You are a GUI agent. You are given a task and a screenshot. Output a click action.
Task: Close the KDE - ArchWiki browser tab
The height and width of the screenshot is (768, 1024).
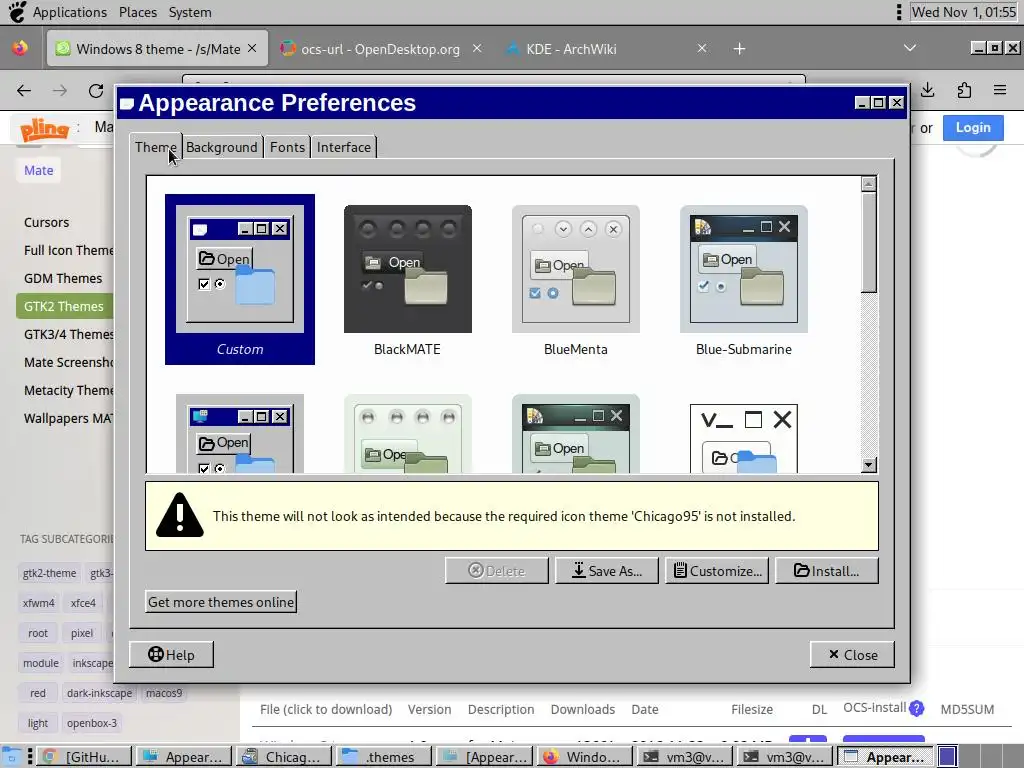(702, 48)
